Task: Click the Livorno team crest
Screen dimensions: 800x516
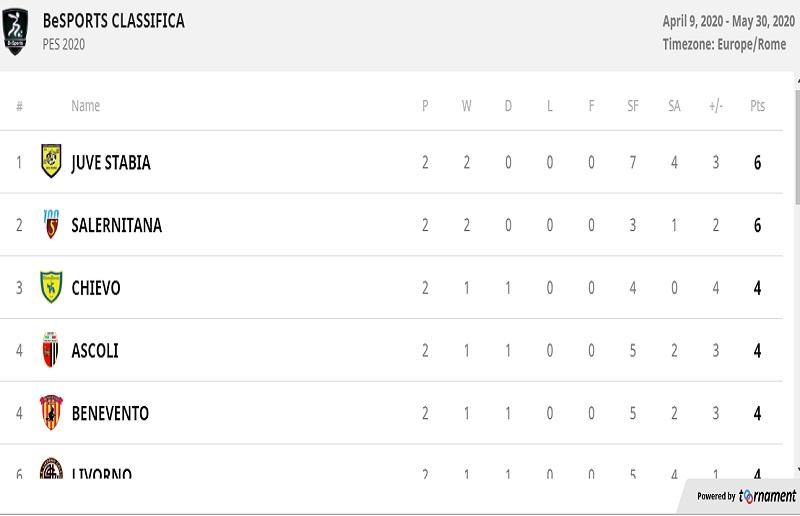Action: tap(51, 469)
